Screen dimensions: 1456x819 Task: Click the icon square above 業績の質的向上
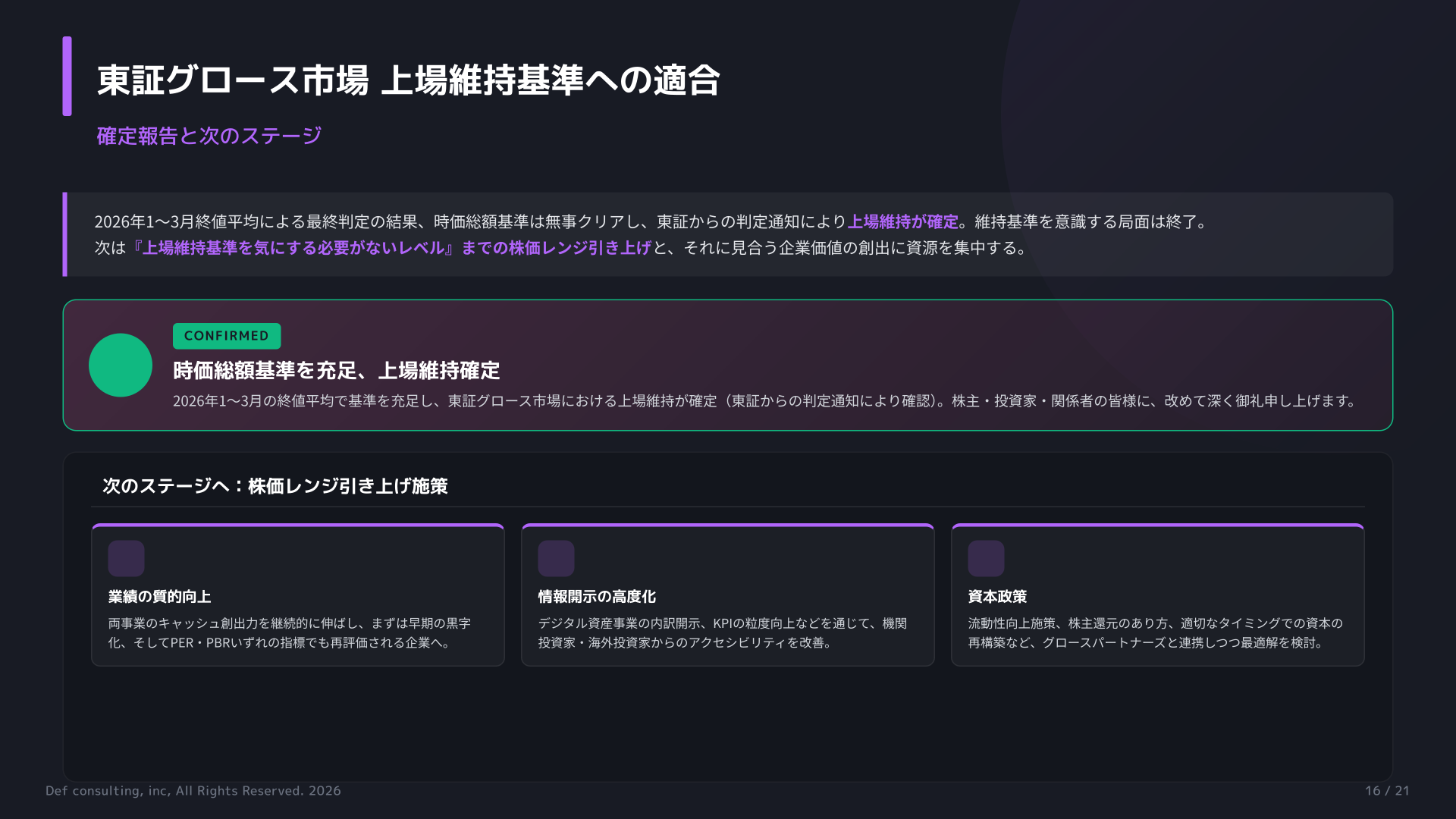[x=127, y=559]
